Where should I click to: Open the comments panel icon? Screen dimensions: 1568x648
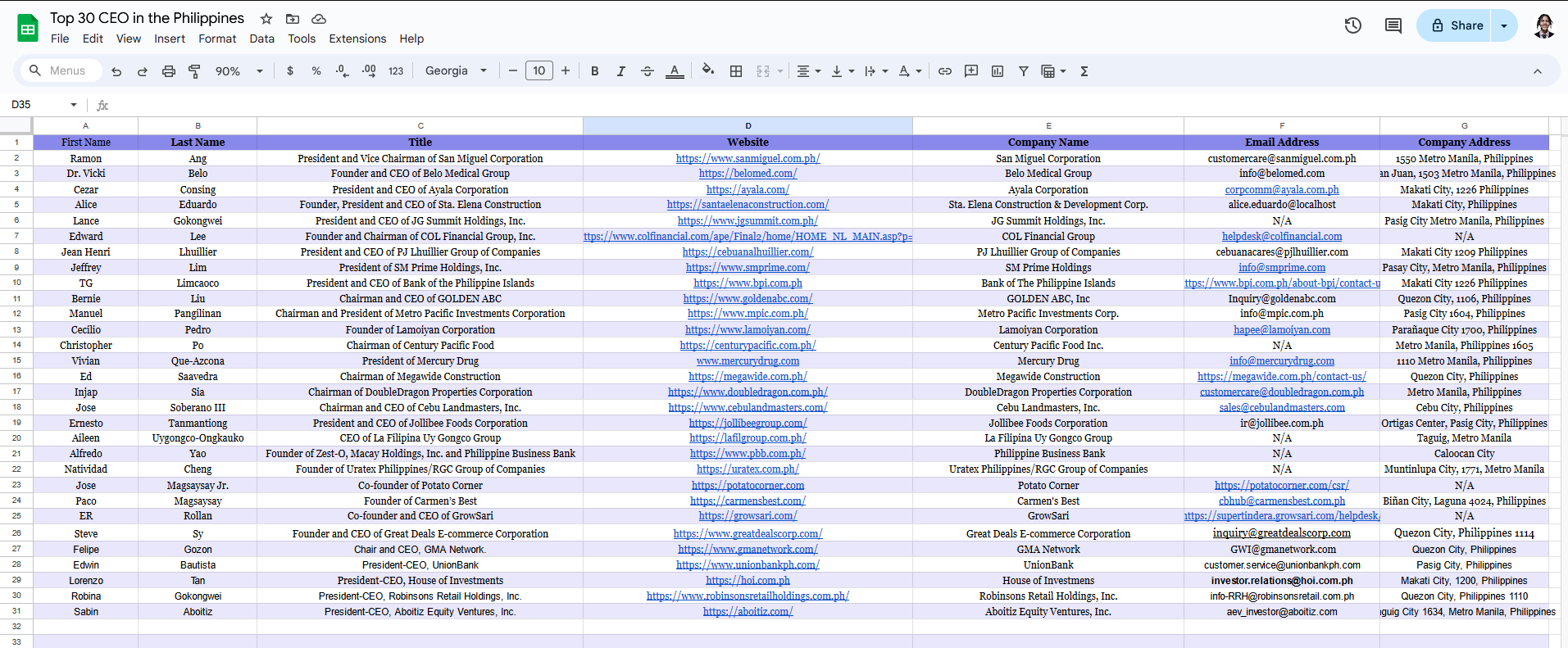coord(1393,25)
